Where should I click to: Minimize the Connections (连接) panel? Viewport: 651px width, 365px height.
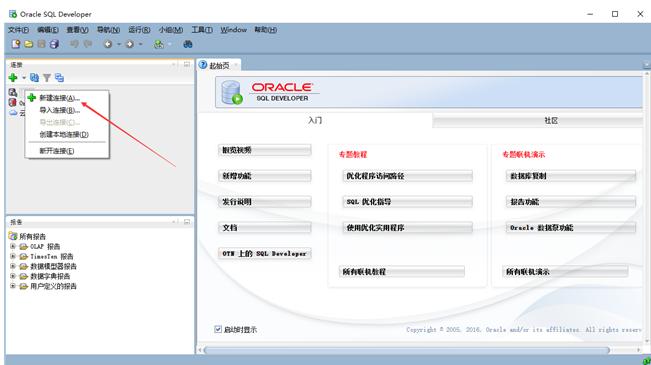187,65
